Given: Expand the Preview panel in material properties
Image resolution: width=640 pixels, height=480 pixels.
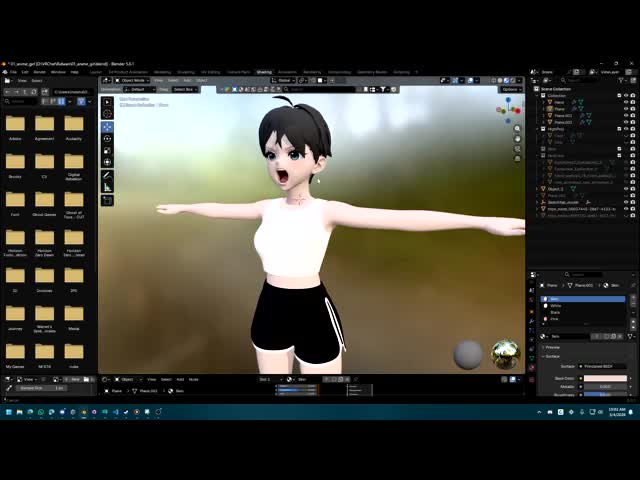Looking at the screenshot, I should click(552, 347).
